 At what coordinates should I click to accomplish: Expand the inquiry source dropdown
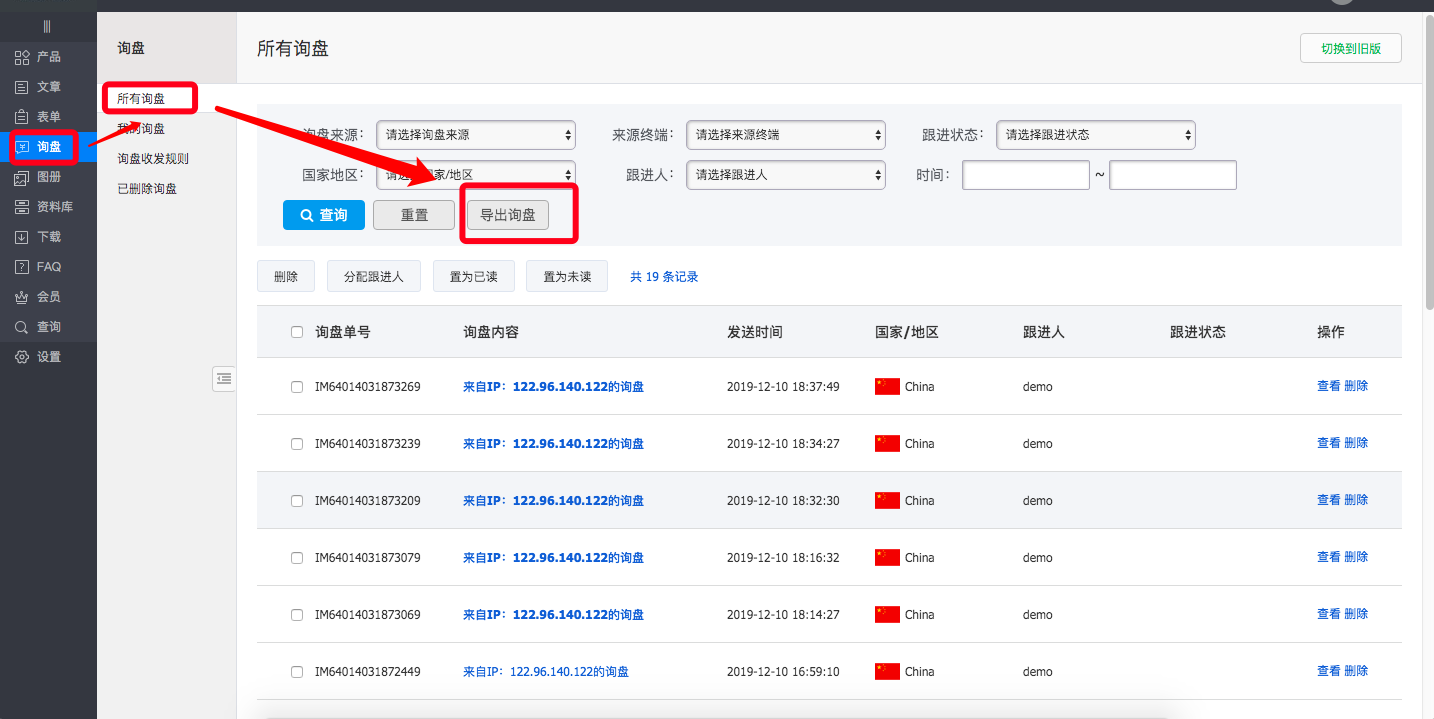tap(475, 135)
